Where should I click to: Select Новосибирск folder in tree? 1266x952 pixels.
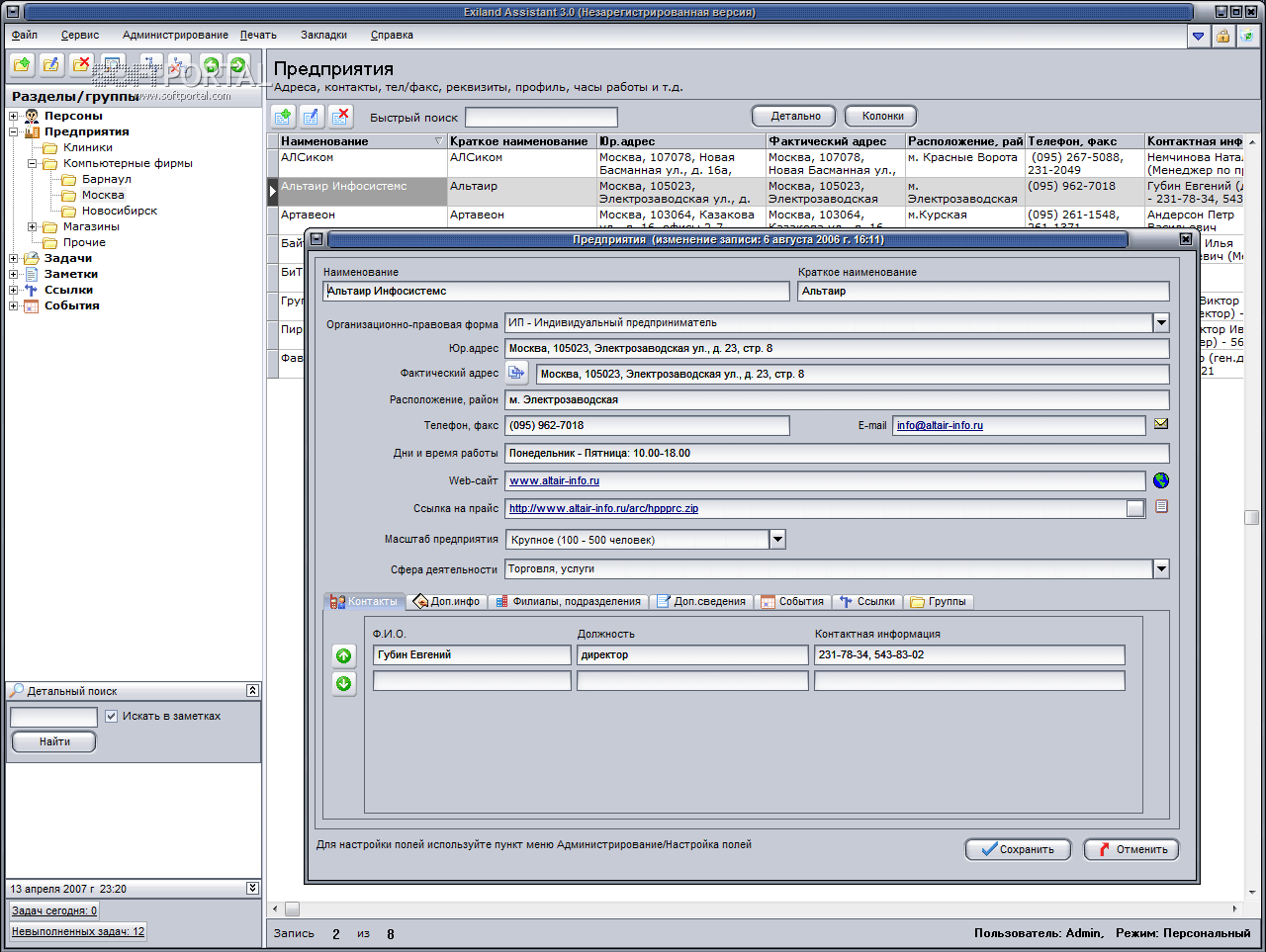click(120, 211)
